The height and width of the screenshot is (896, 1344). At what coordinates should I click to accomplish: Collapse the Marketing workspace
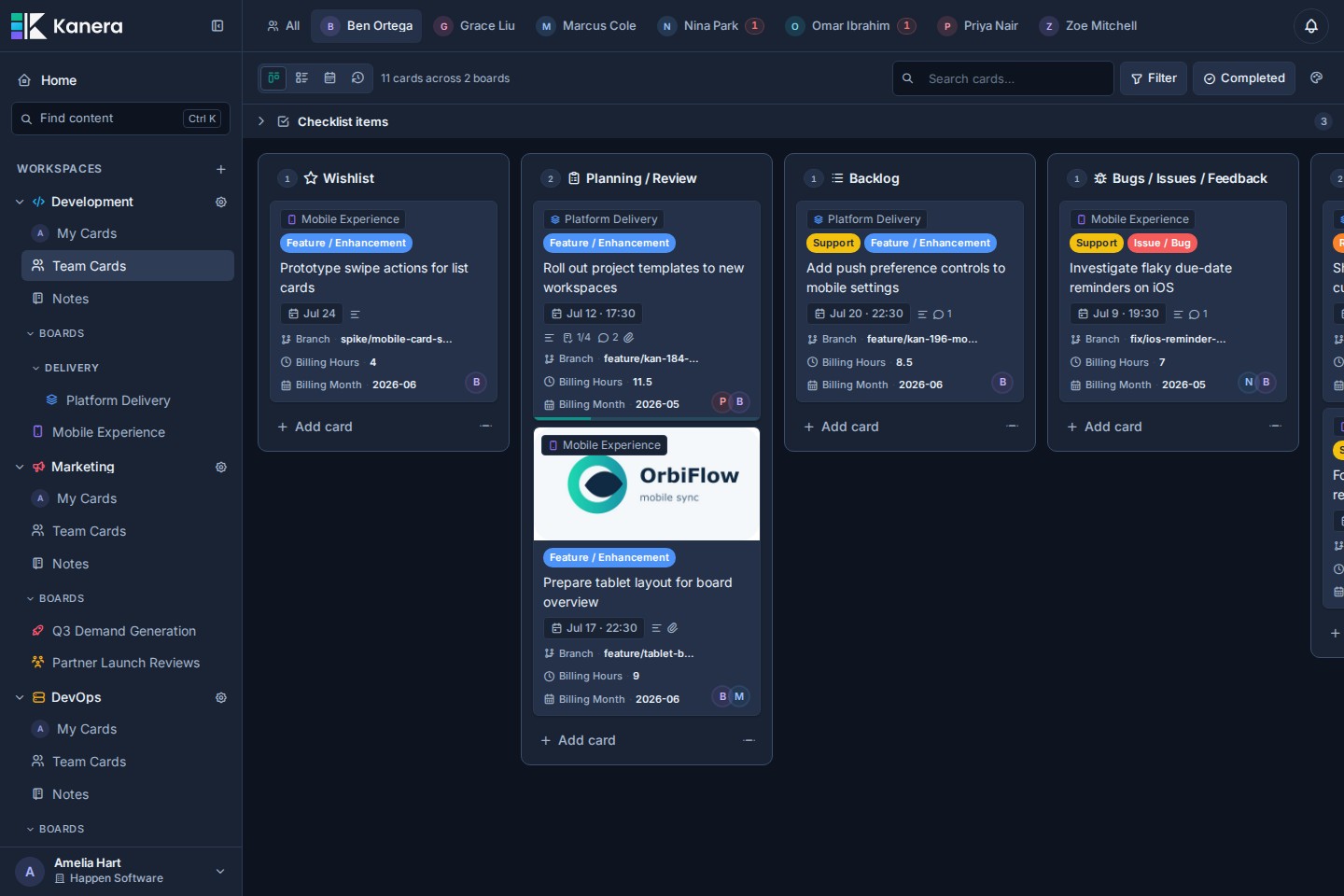[20, 467]
